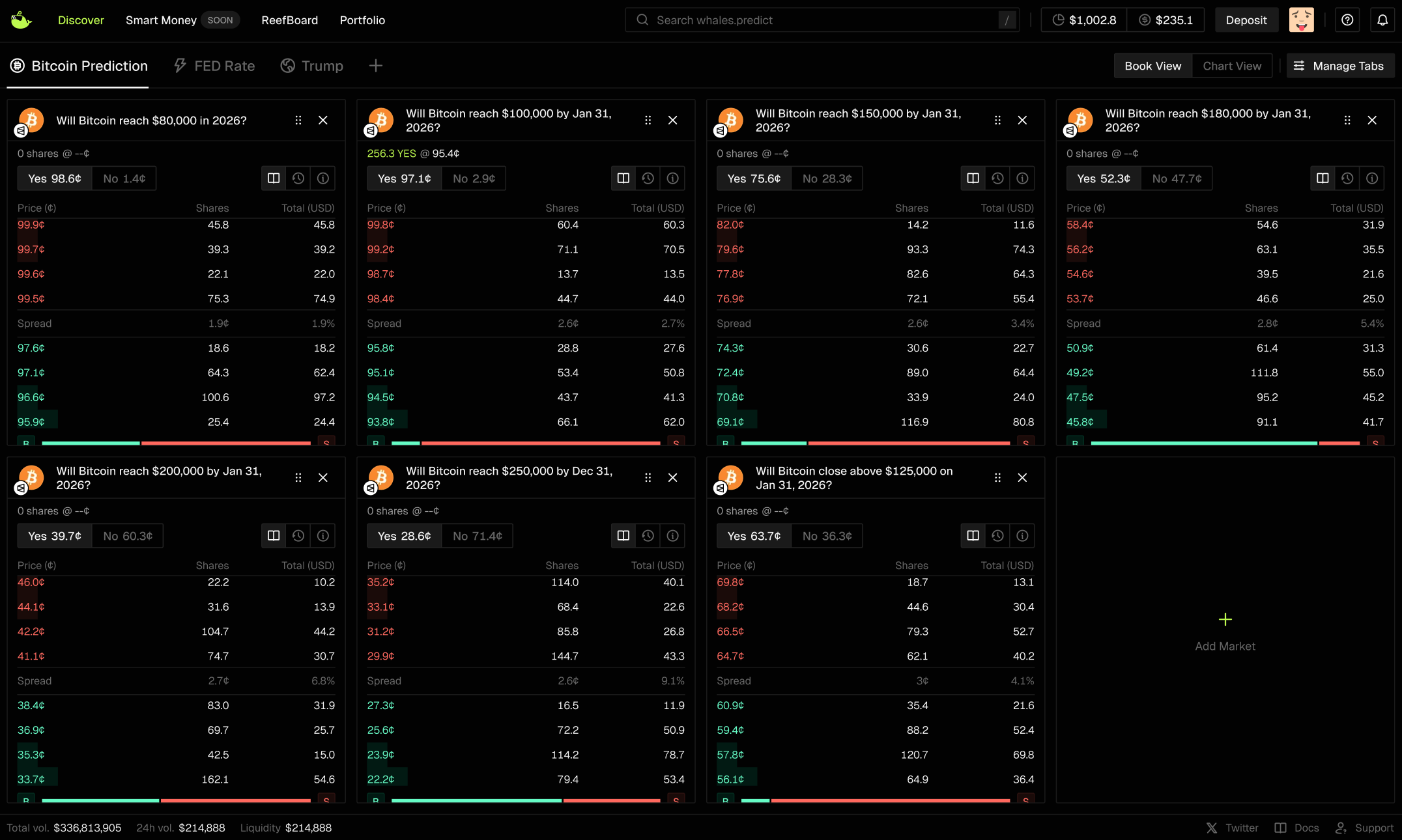This screenshot has height=840, width=1402.
Task: Click the split book view icon on the $150,000 card
Action: 973,178
